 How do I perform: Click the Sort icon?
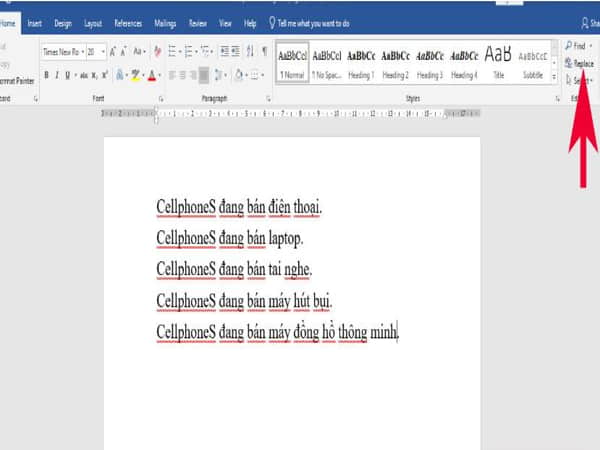click(x=250, y=51)
